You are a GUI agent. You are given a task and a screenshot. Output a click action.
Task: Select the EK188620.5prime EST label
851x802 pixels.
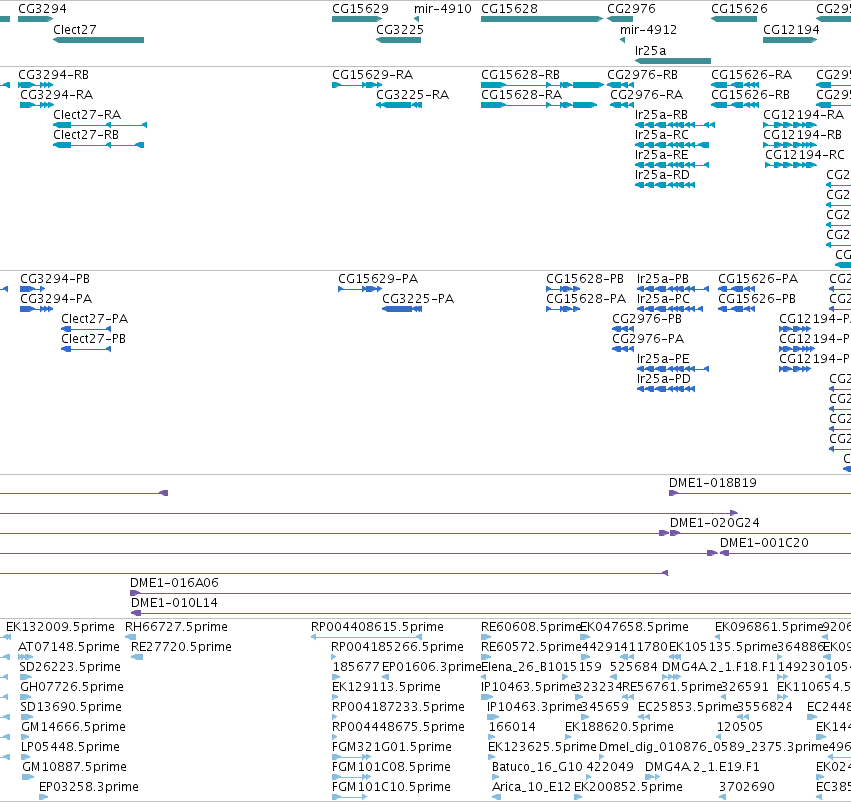click(x=619, y=728)
